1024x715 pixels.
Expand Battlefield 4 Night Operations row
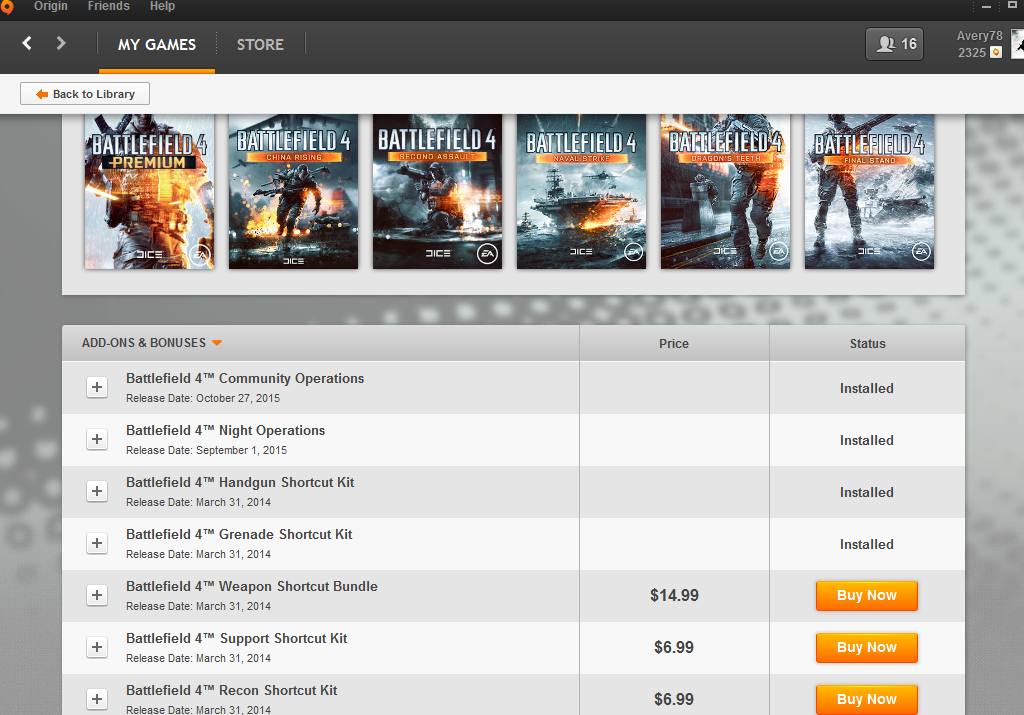97,440
